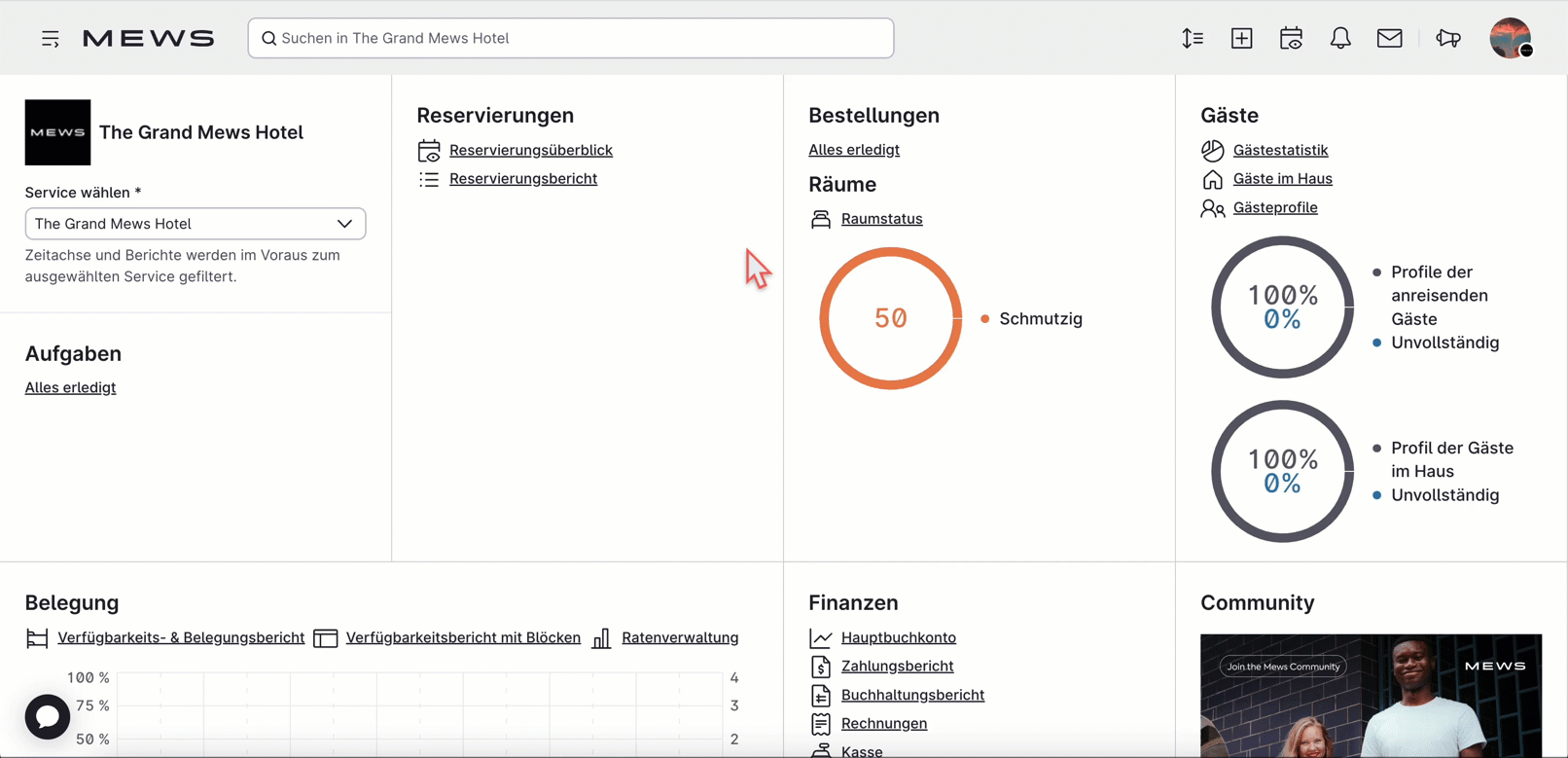
Task: Open the chat support bubble
Action: (47, 717)
